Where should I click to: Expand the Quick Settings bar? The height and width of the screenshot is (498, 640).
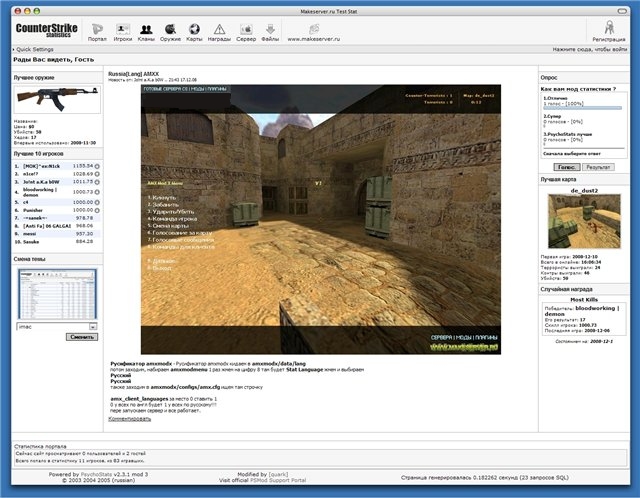coord(33,49)
